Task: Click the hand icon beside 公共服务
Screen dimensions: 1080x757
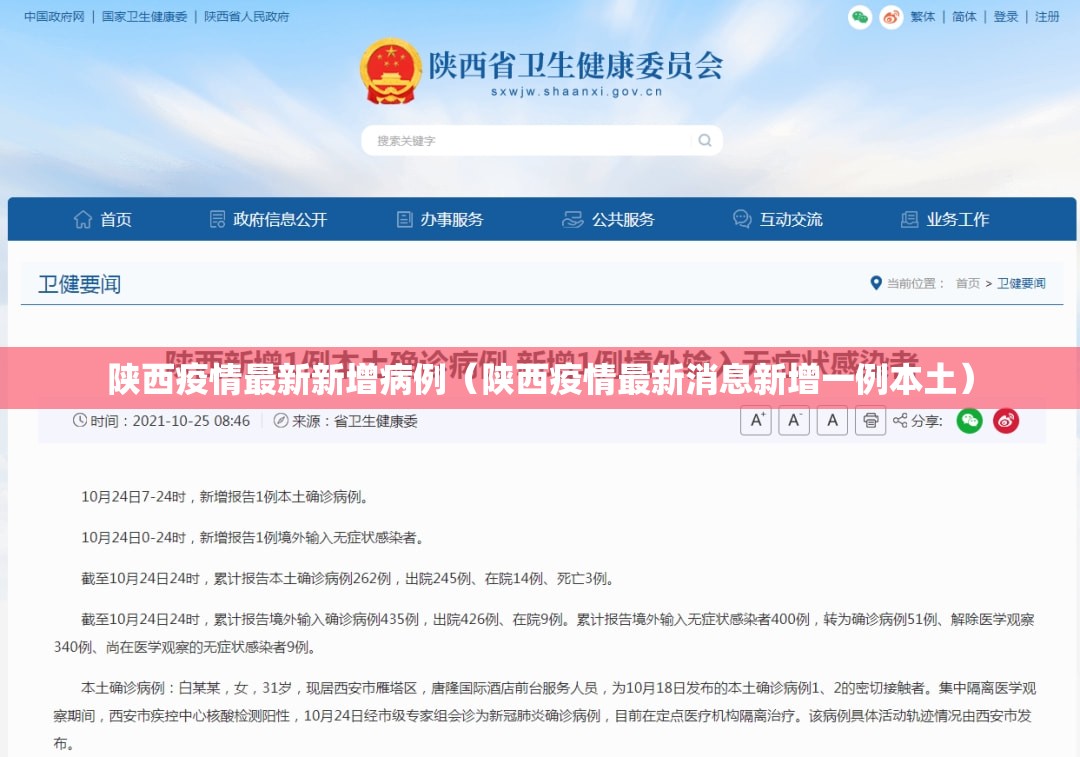Action: (x=572, y=220)
